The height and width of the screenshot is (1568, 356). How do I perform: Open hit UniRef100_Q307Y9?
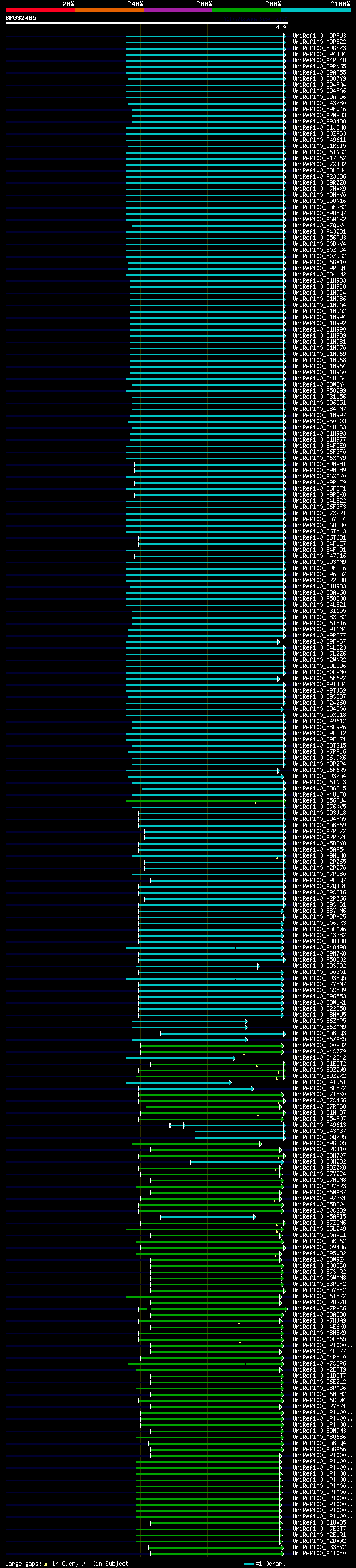(319, 78)
